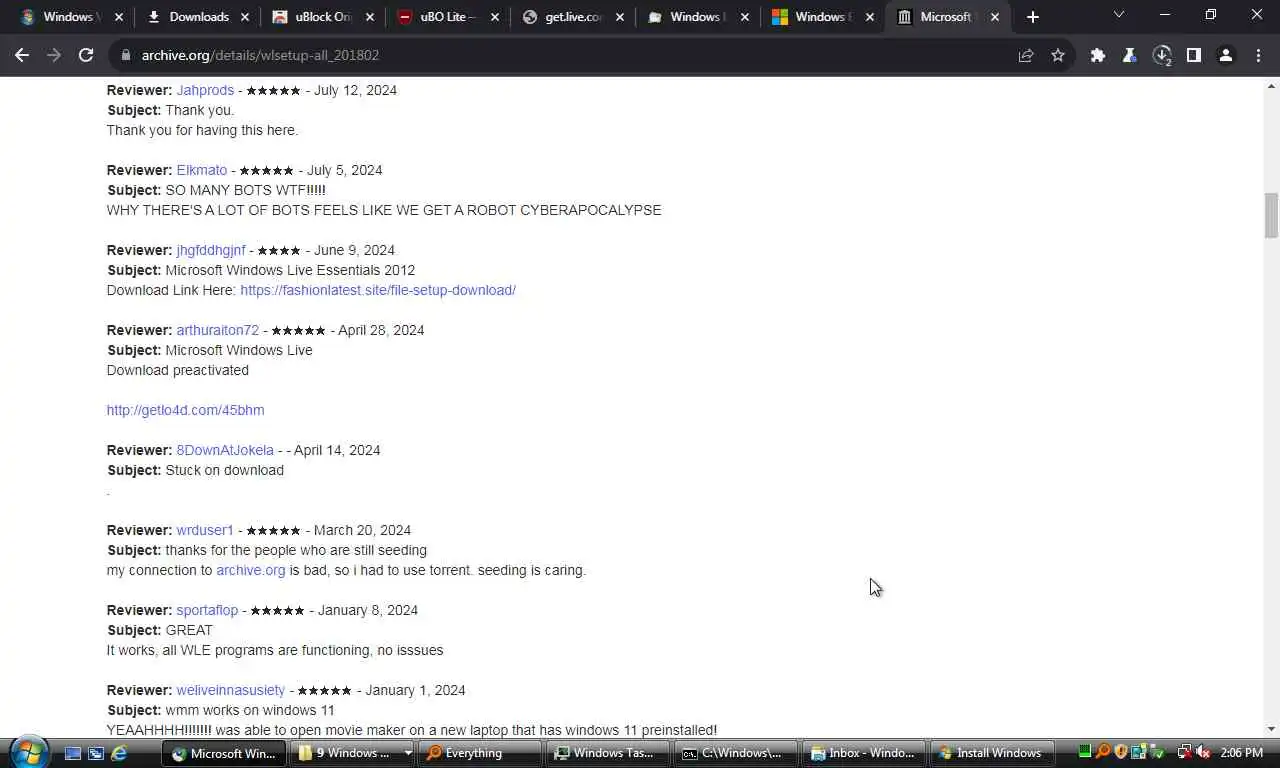
Task: Share this page via share icon
Action: [1026, 55]
